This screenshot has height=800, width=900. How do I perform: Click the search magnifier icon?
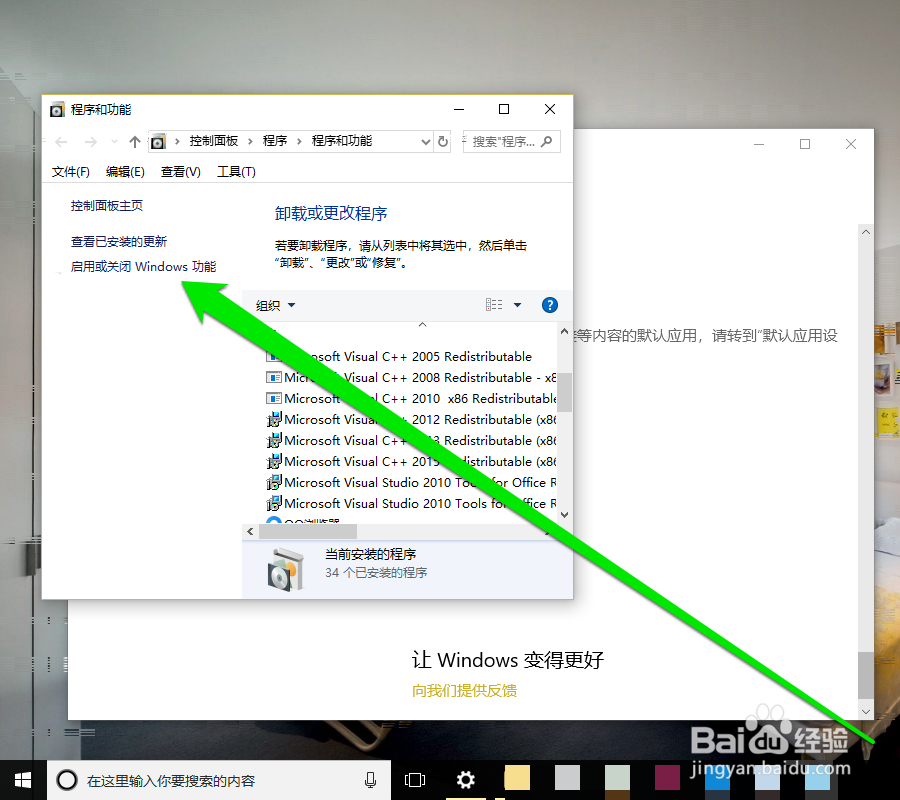[546, 141]
